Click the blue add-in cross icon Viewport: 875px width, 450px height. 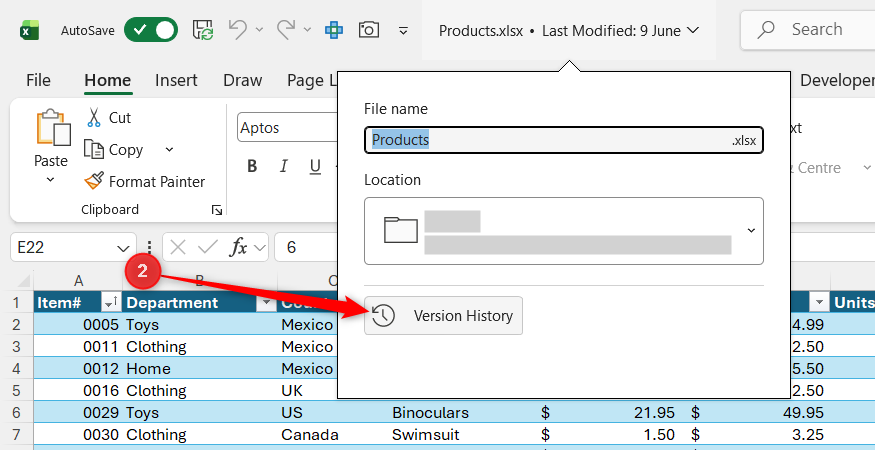click(x=334, y=30)
